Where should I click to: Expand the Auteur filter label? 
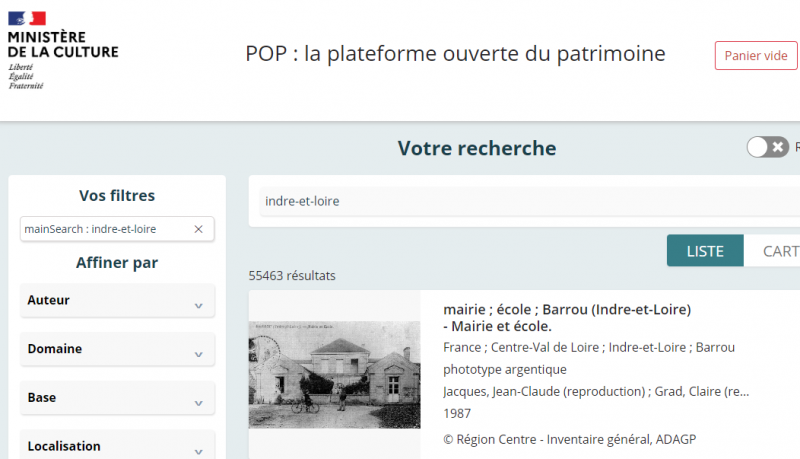49,300
